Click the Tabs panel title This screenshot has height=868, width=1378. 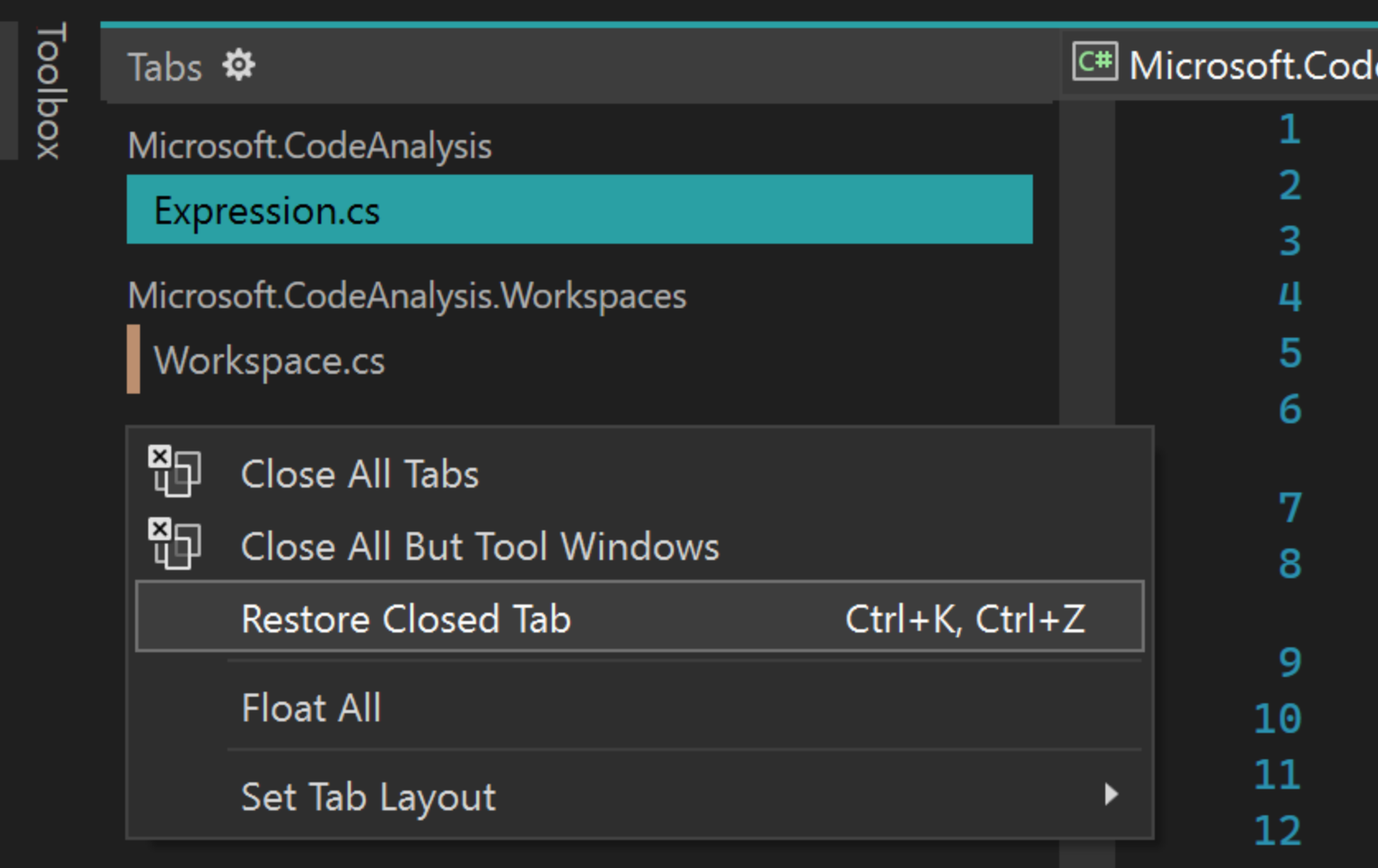[x=165, y=68]
